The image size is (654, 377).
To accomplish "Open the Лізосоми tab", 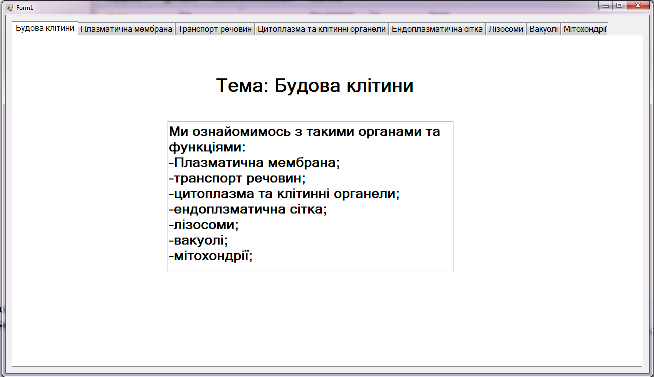I will click(x=506, y=29).
